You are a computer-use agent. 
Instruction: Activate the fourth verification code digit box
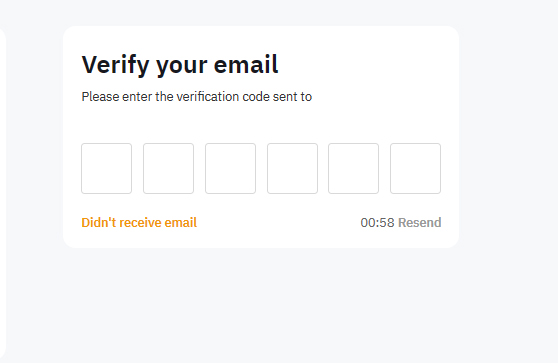coord(292,168)
